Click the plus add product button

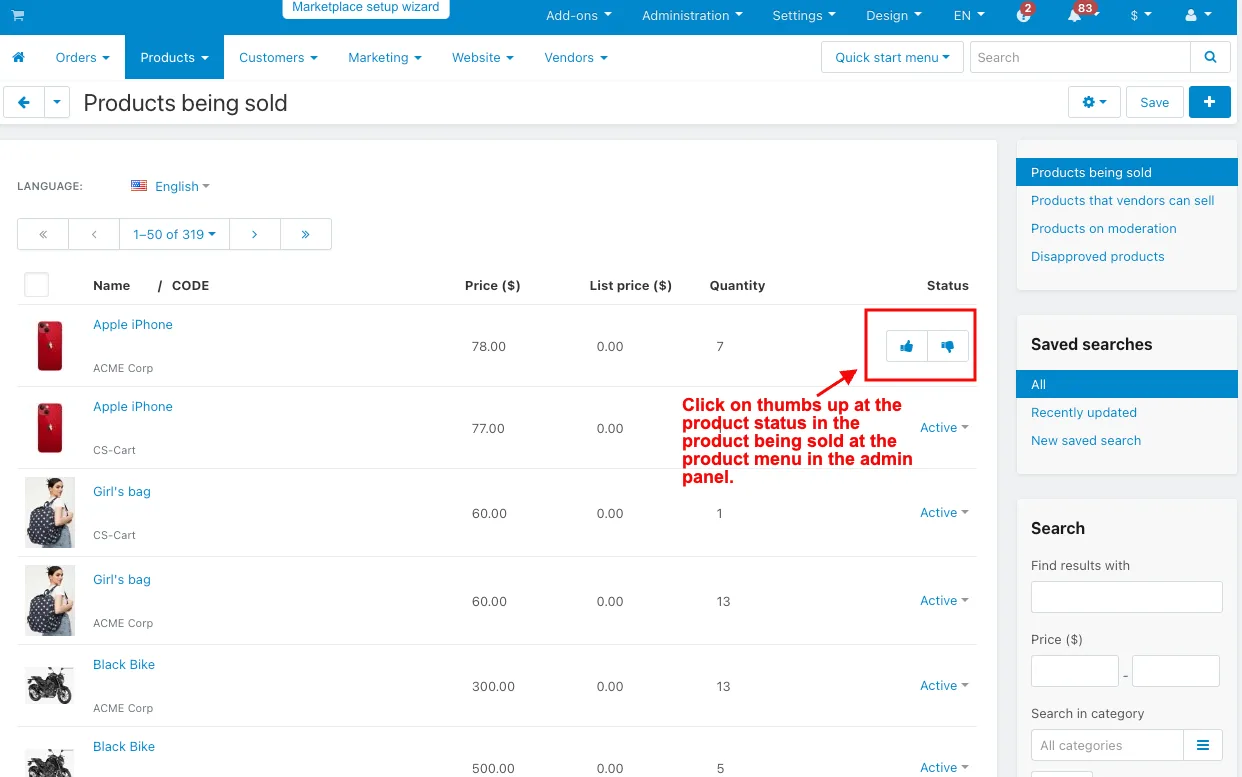coord(1210,102)
